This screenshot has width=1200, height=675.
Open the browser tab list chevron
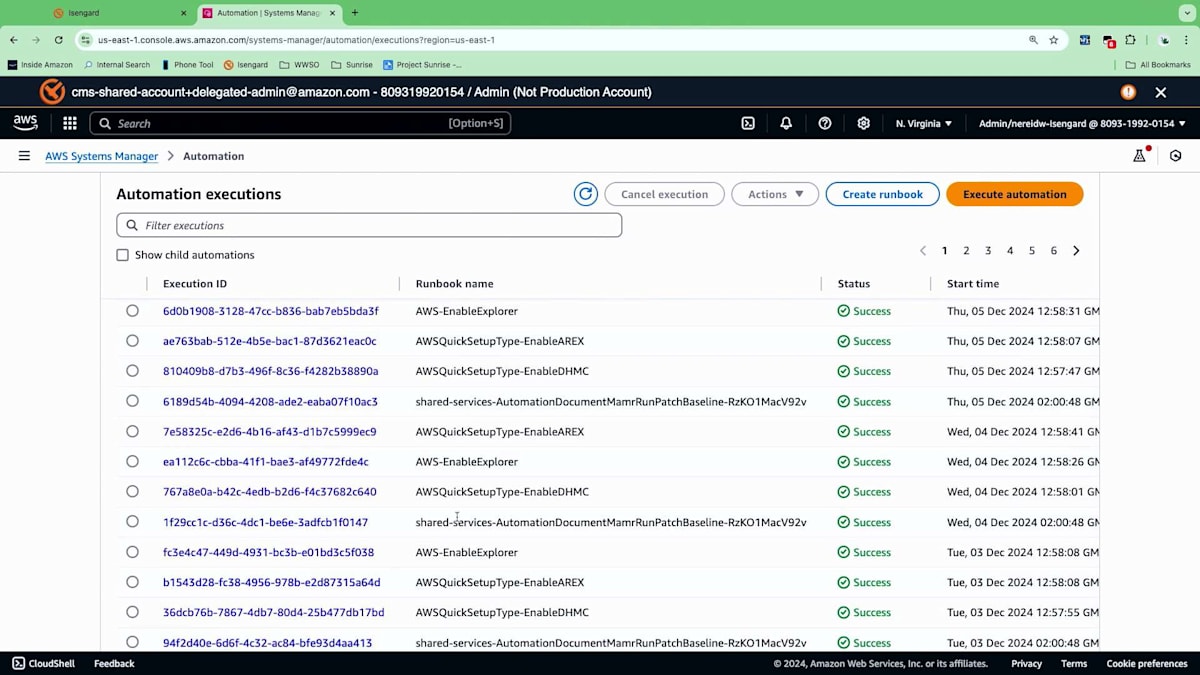point(1187,13)
